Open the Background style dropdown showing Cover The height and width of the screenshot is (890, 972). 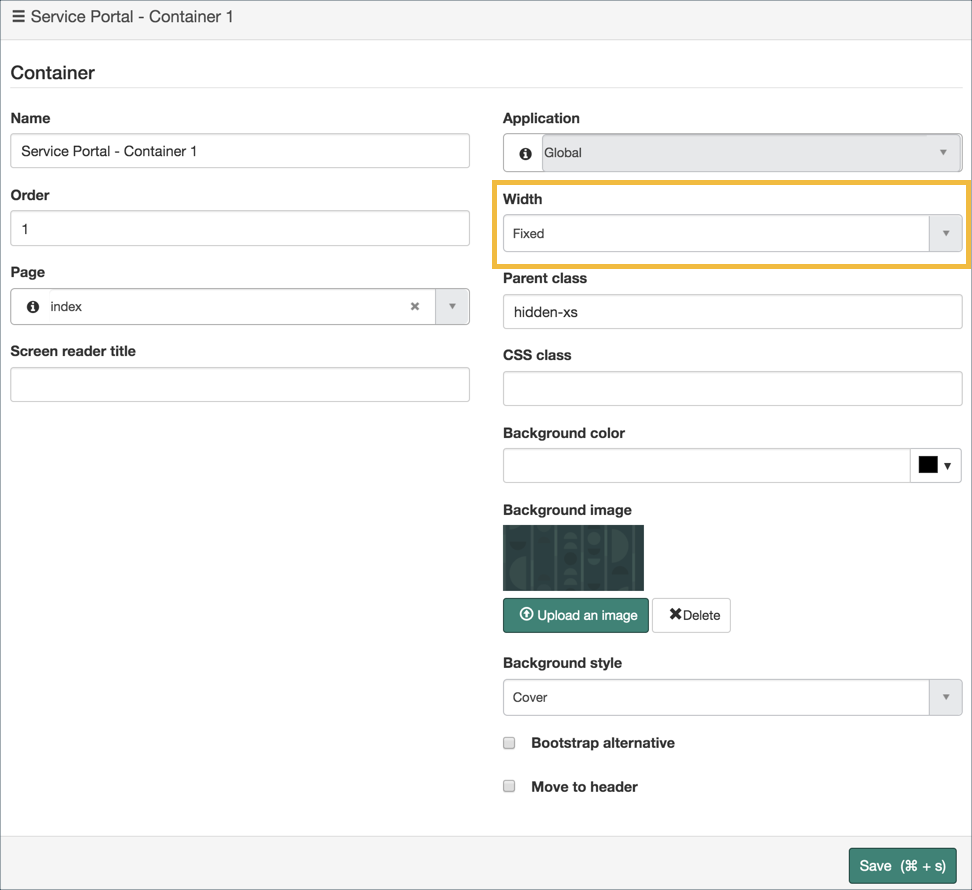[x=944, y=697]
